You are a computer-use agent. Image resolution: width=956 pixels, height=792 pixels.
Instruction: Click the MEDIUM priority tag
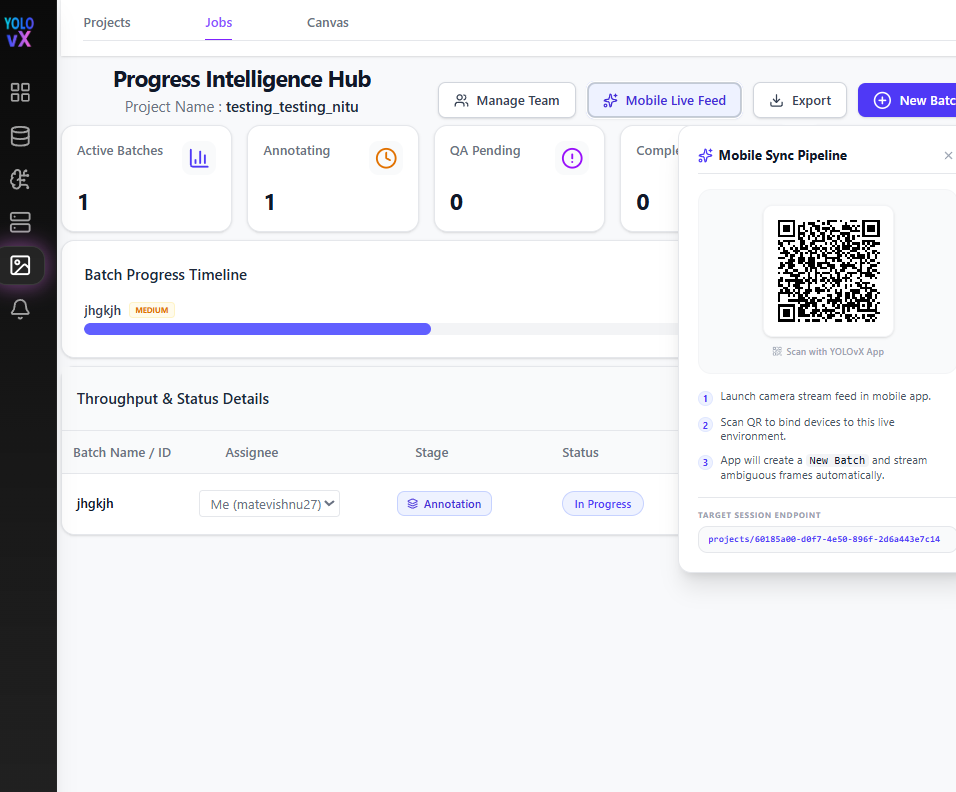[152, 310]
